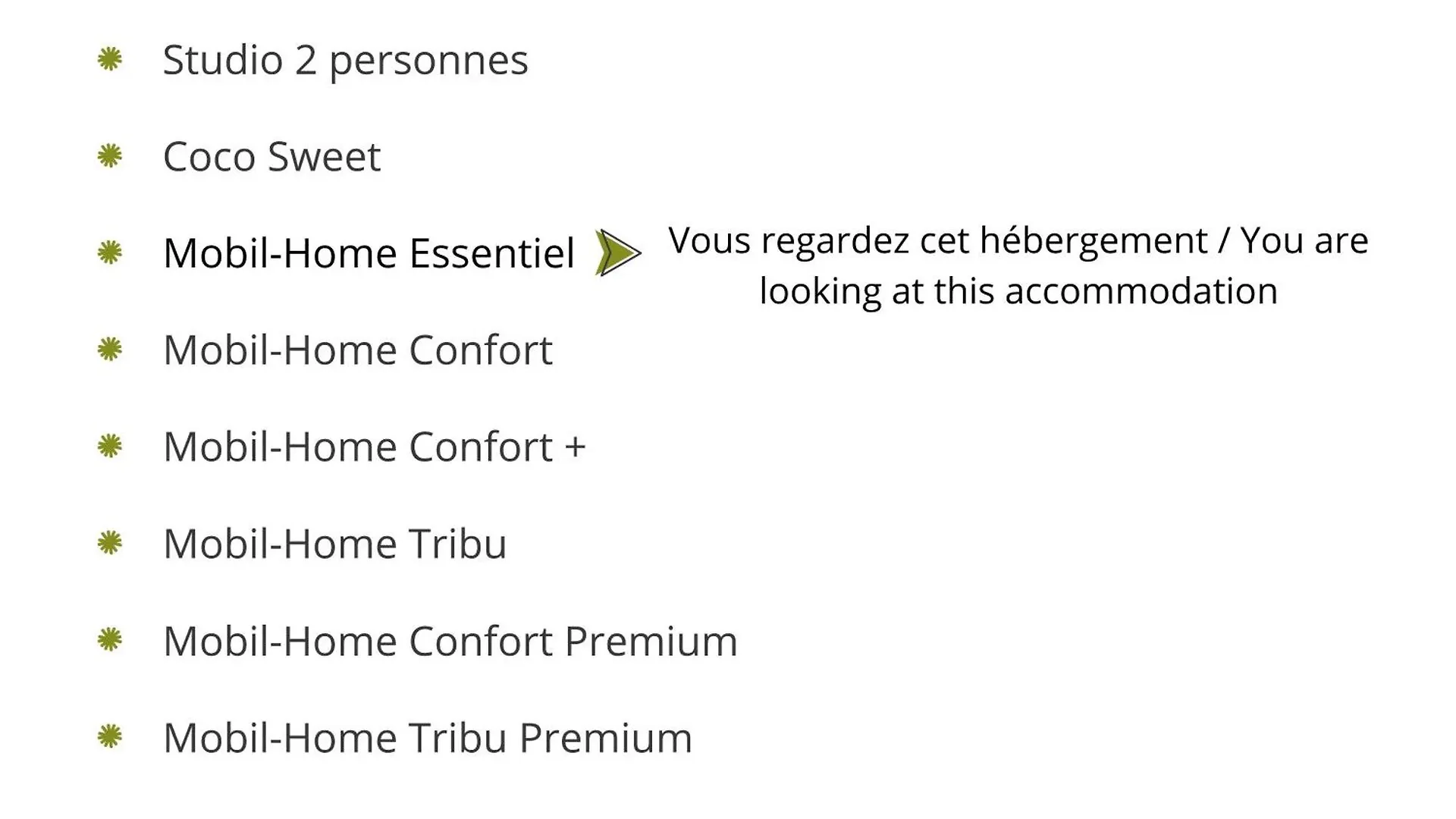
Task: Click the star bullet beside Coco Sweet
Action: pyautogui.click(x=110, y=156)
